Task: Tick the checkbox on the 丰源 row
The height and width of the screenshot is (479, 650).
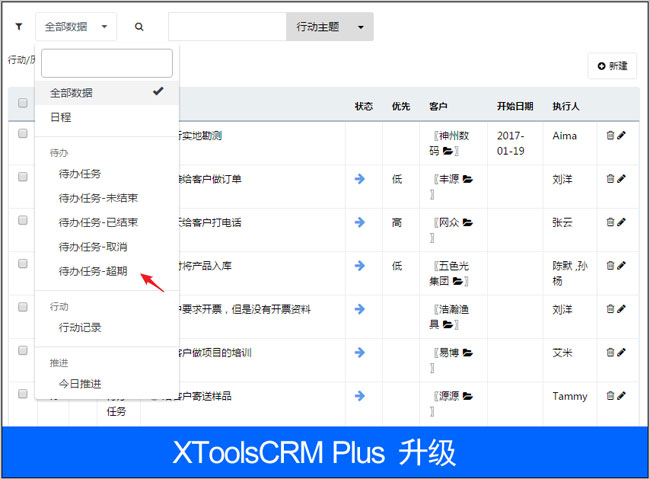Action: 23,178
